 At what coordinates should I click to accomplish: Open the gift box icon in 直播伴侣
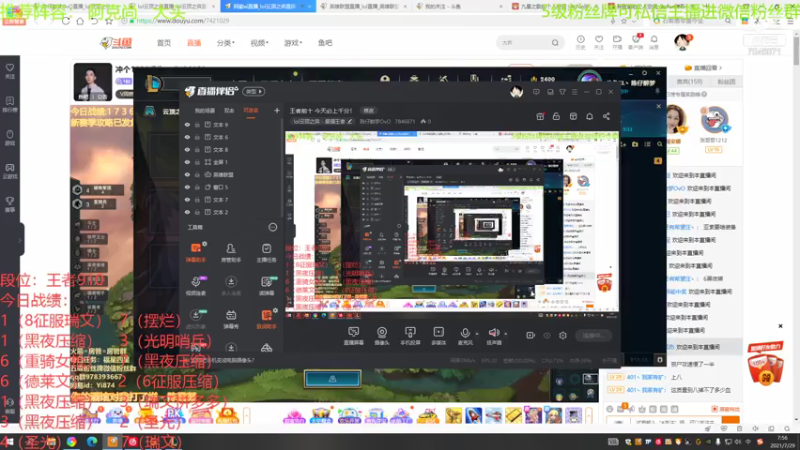point(540,116)
